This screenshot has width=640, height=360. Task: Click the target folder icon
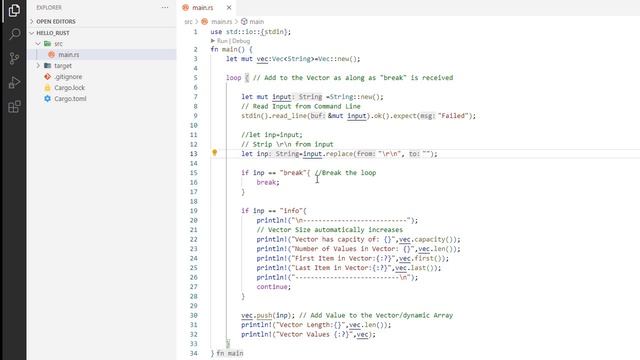coord(47,65)
